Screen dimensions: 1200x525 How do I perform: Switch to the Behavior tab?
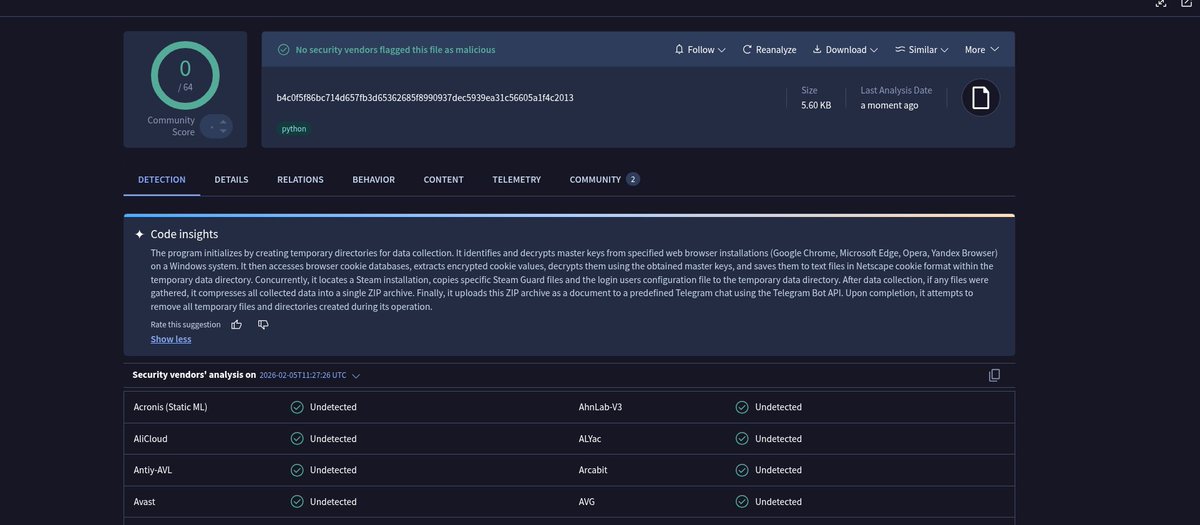(x=373, y=180)
